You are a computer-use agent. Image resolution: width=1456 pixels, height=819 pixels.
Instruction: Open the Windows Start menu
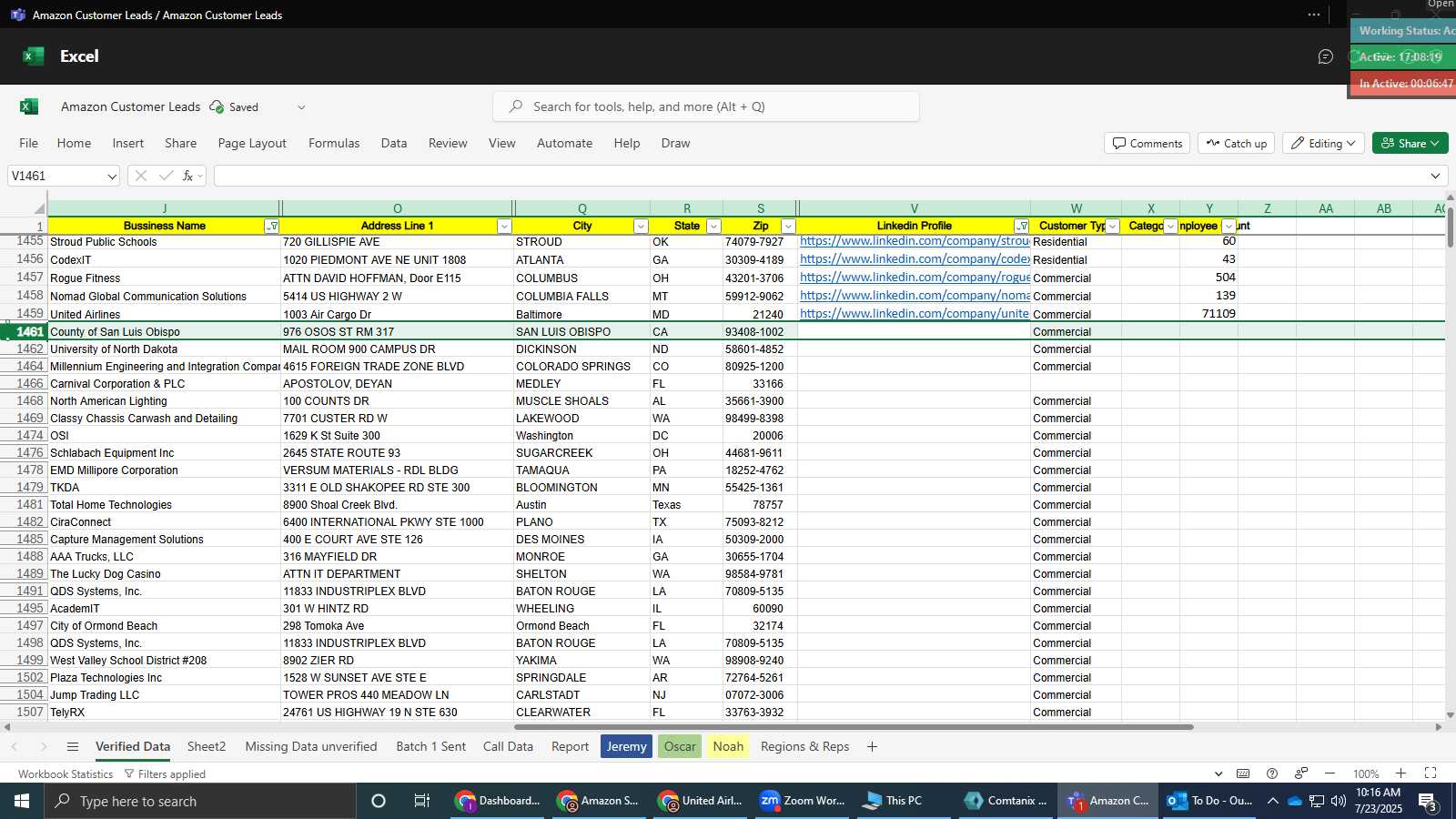coord(22,801)
